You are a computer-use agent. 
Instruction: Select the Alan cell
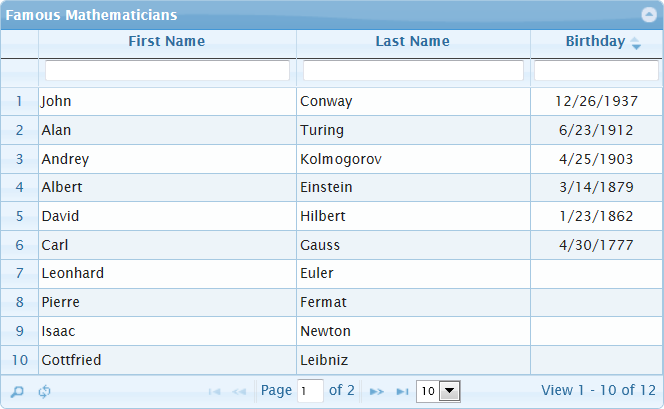[x=167, y=130]
